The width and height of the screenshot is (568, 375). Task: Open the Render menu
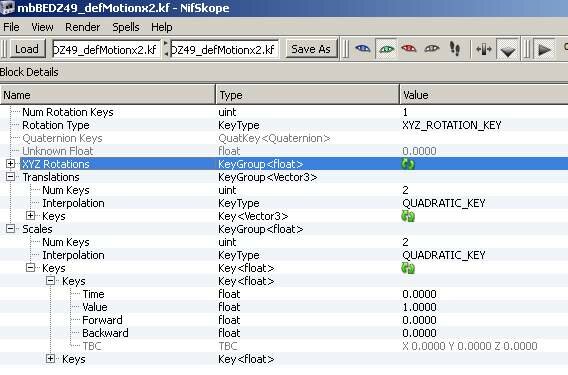(x=82, y=27)
